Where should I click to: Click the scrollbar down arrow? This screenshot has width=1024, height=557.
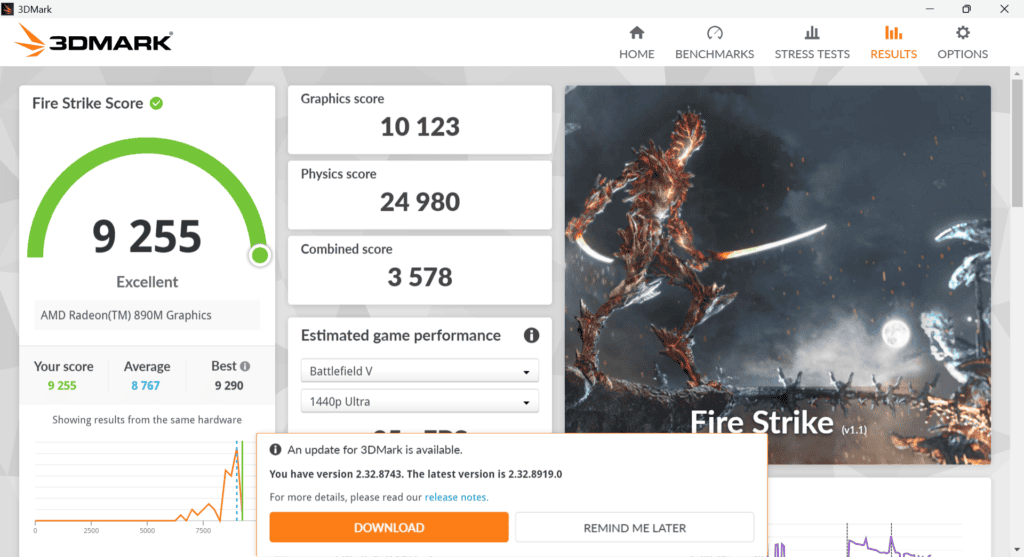(x=1017, y=550)
